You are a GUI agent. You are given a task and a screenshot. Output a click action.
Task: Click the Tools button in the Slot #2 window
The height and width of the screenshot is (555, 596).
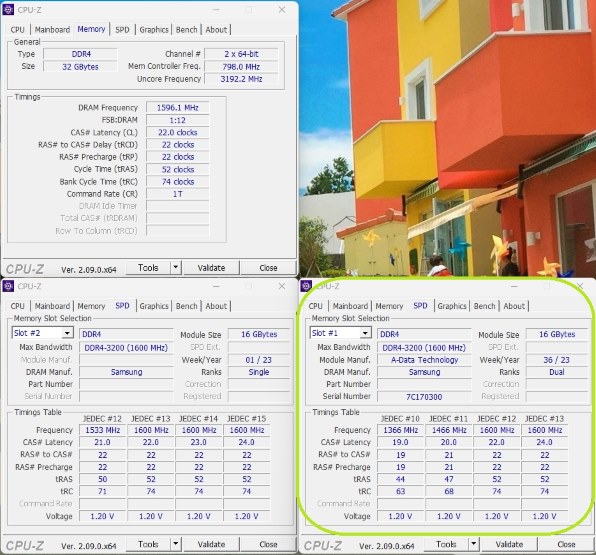[x=148, y=544]
